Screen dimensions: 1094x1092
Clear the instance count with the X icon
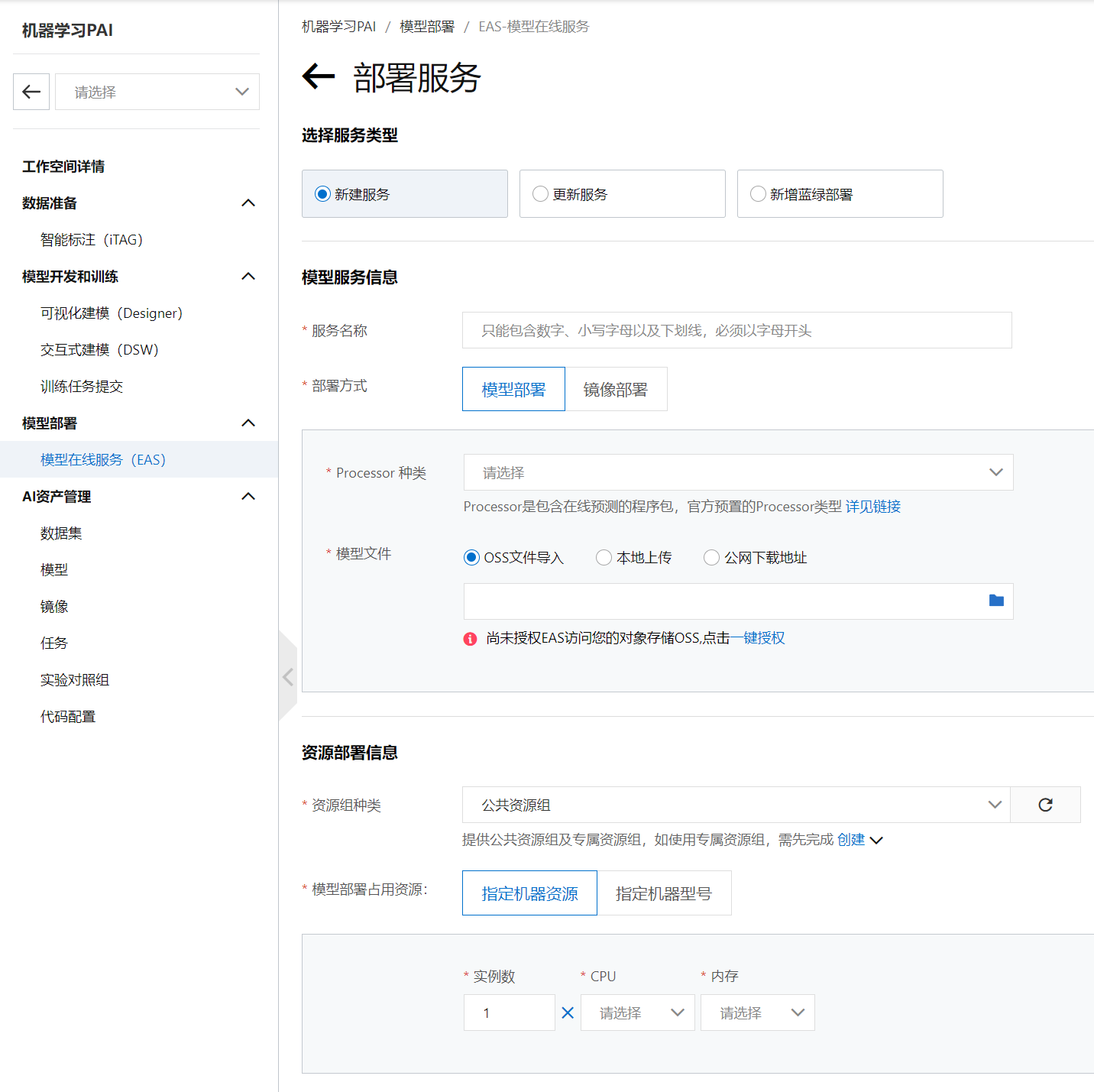(x=568, y=1013)
